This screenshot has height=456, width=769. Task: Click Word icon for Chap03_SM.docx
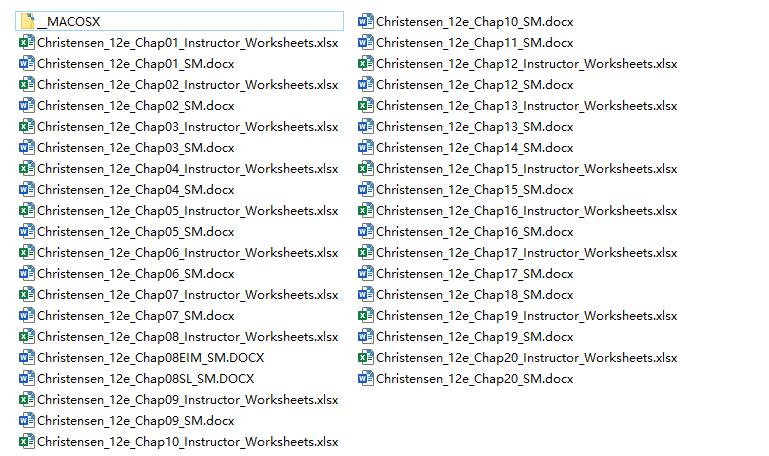coord(26,147)
